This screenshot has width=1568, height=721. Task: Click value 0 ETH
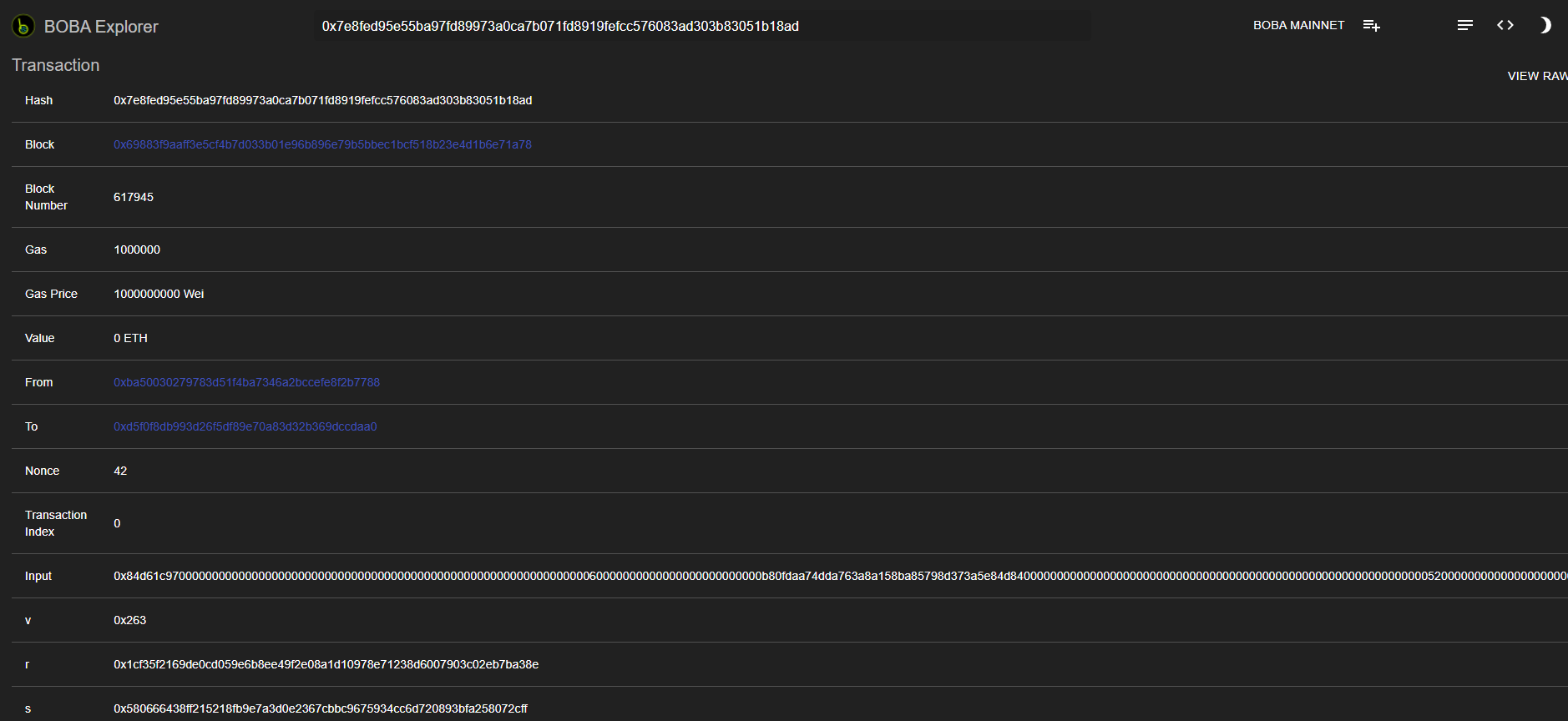[130, 338]
